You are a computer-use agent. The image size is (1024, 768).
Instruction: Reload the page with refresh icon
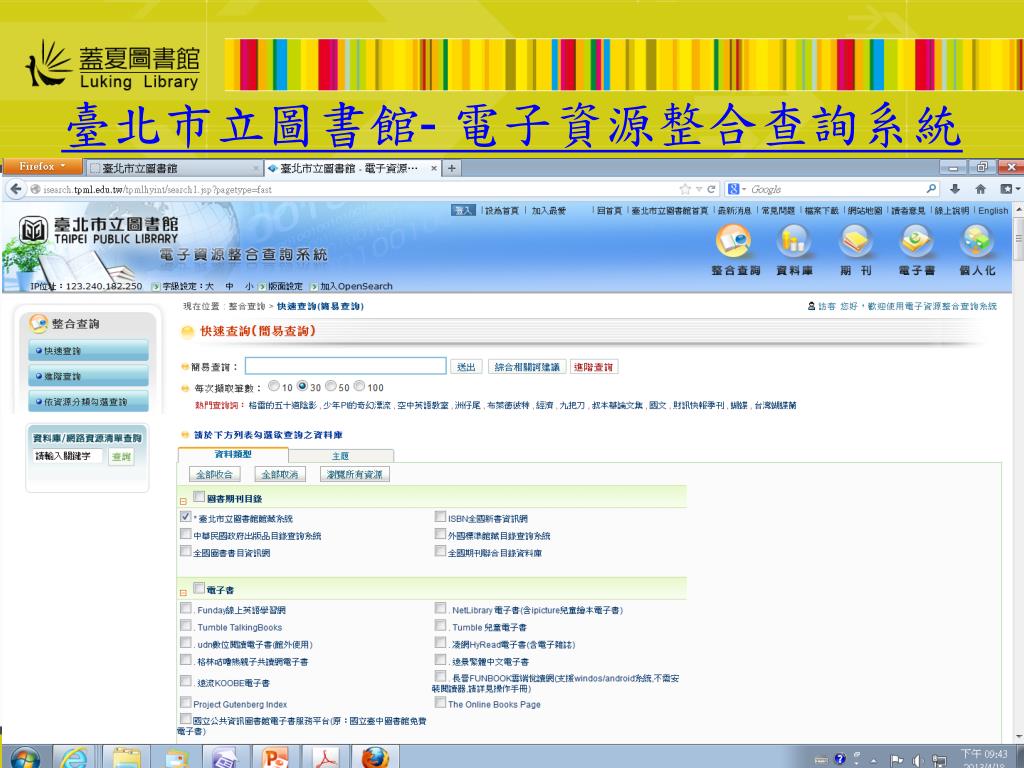point(711,189)
